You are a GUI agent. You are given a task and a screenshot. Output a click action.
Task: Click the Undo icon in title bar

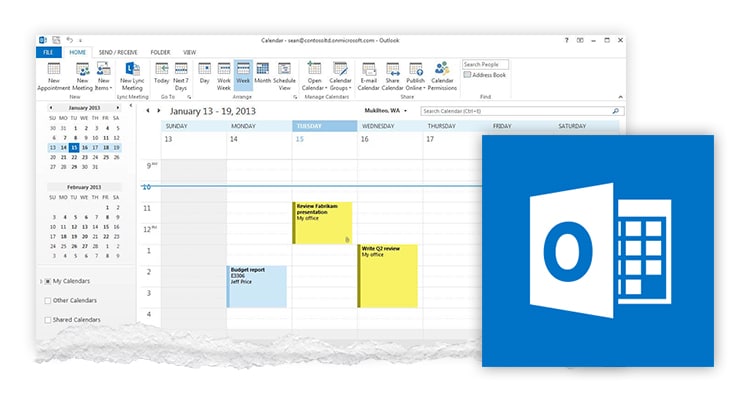click(x=70, y=40)
